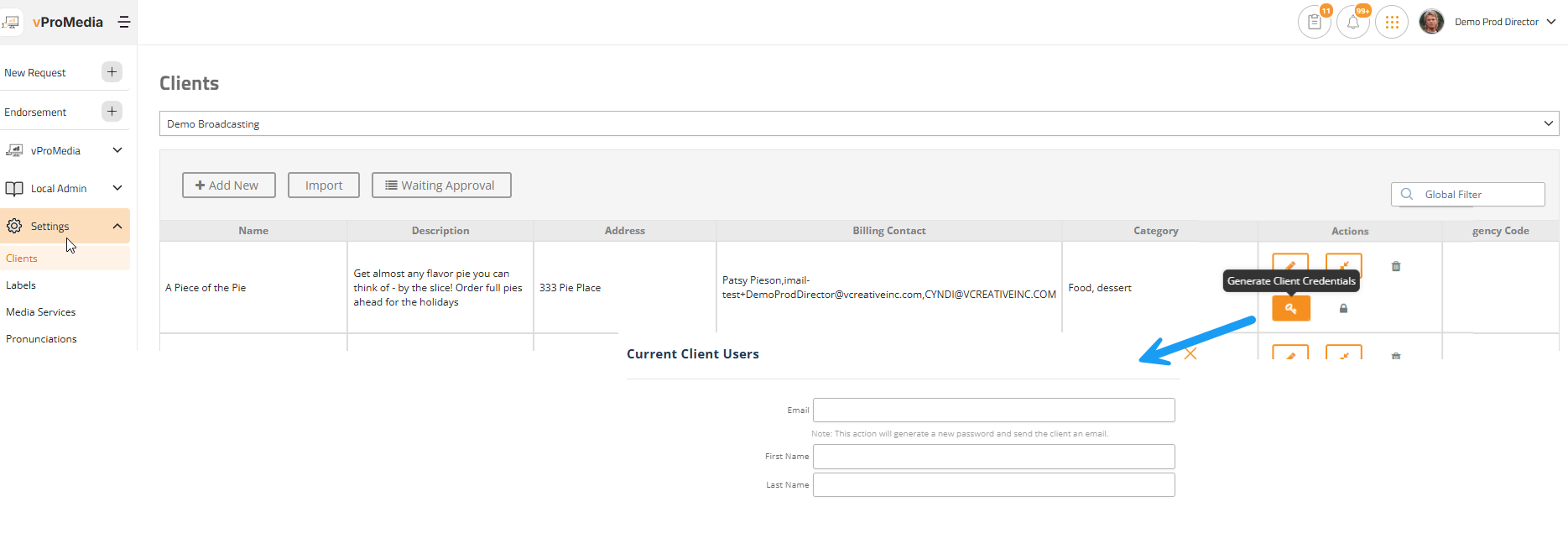The image size is (1568, 554).
Task: Click the trash icon for A Piece of the Pie
Action: click(1396, 267)
